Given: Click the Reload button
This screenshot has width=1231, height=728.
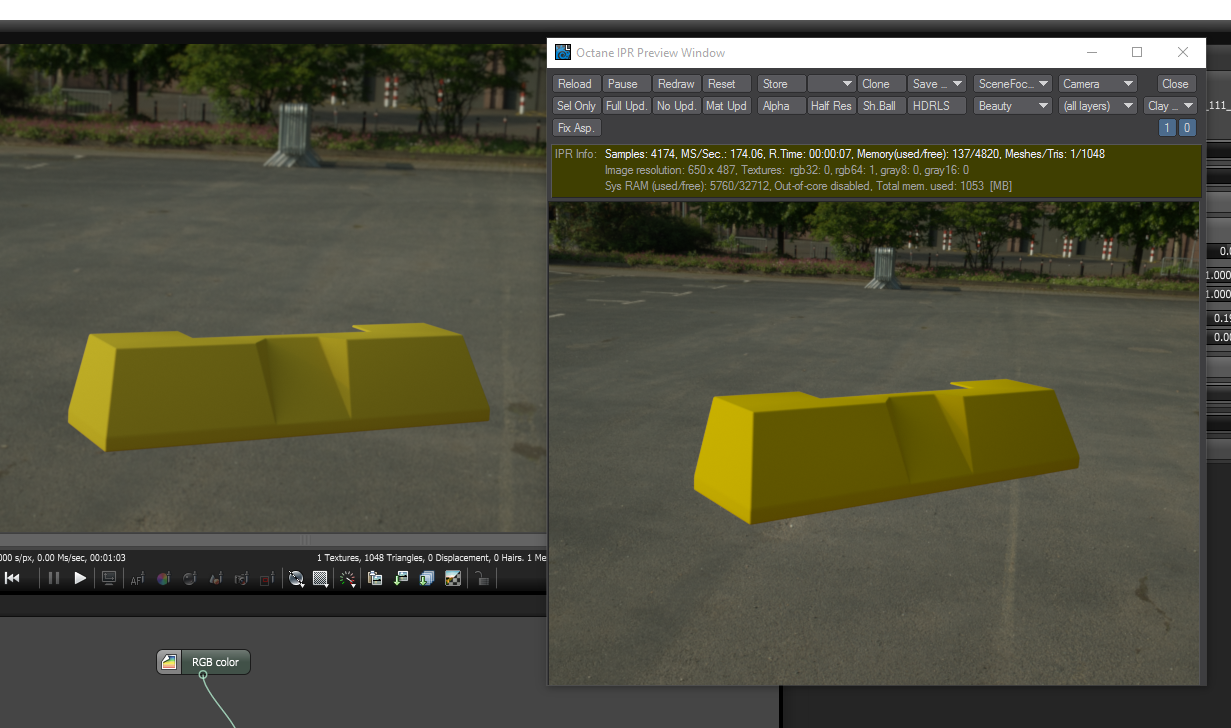Looking at the screenshot, I should click(576, 84).
